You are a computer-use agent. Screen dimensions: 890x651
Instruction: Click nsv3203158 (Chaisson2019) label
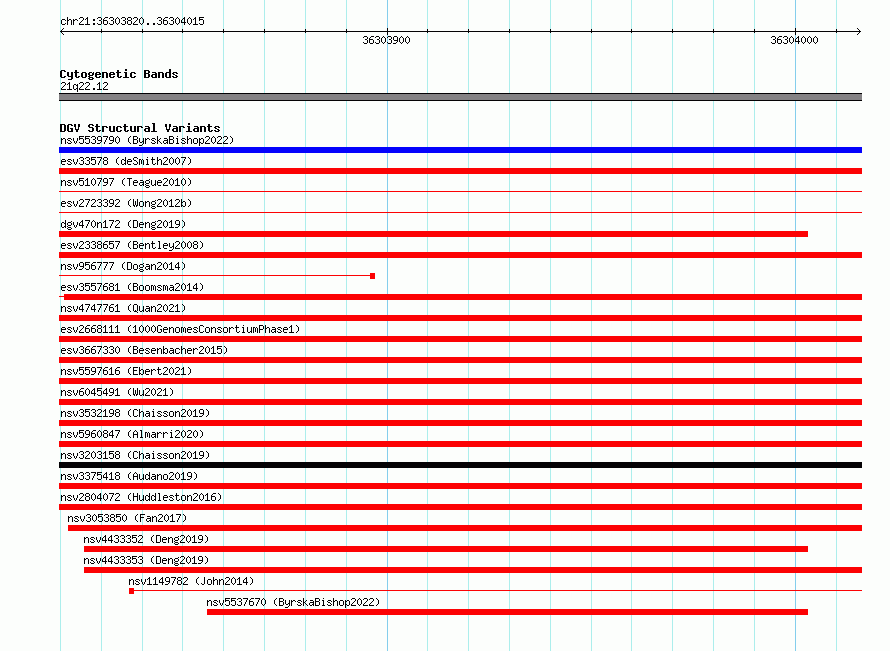(x=135, y=455)
